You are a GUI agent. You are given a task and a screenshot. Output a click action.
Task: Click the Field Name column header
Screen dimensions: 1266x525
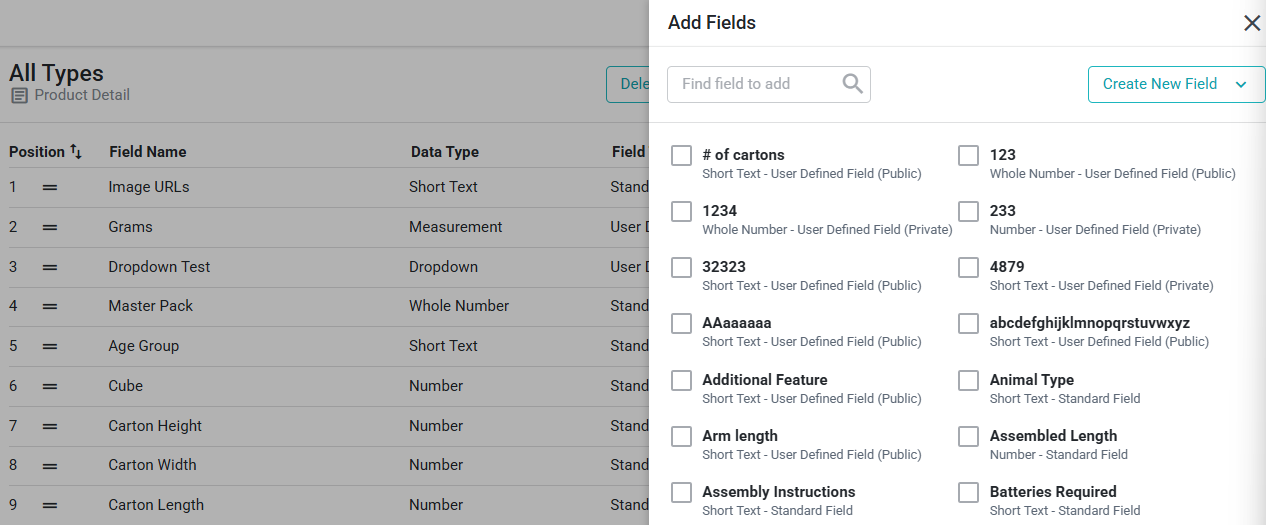(x=148, y=152)
